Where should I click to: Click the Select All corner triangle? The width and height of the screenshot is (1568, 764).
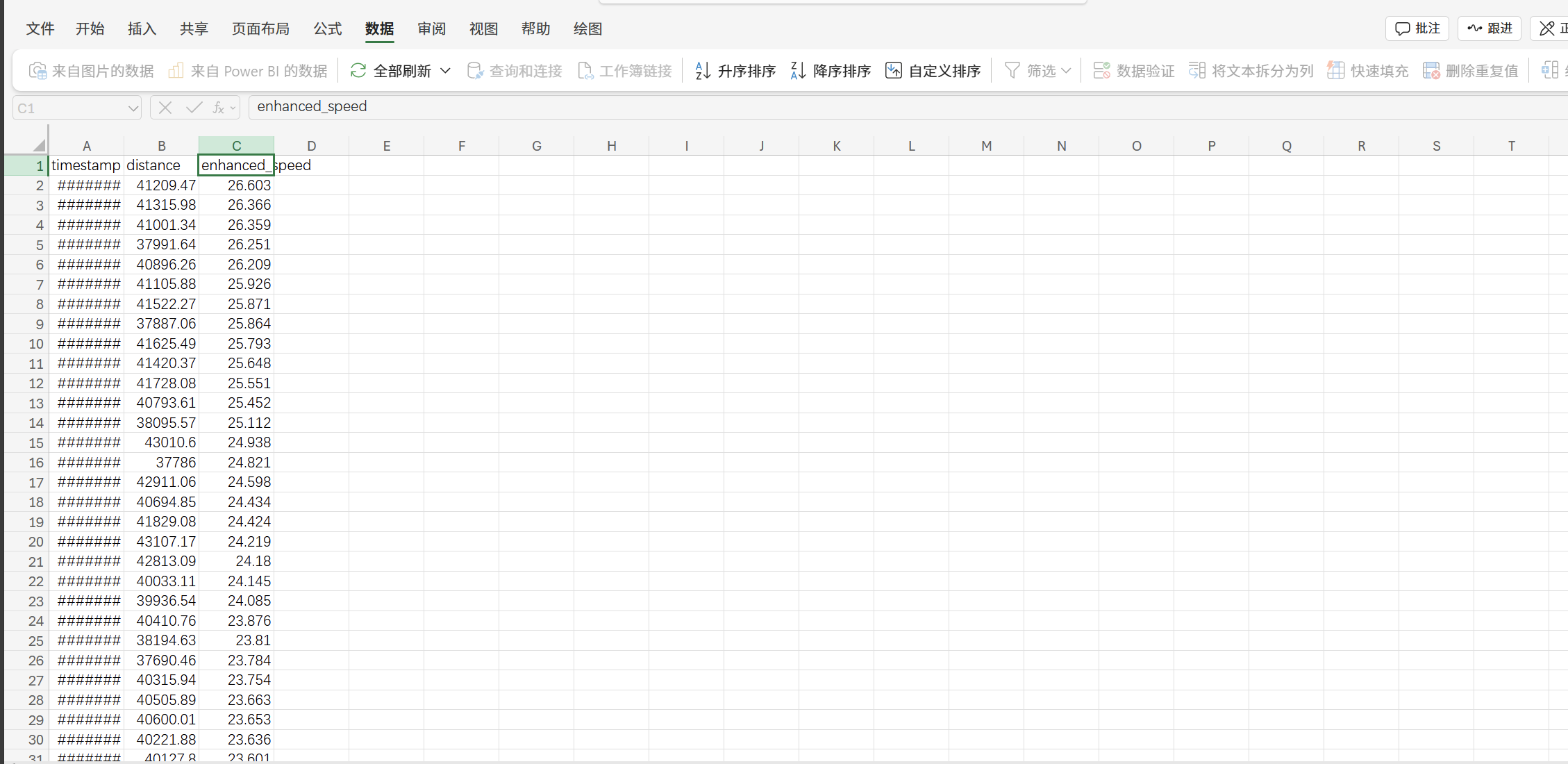pyautogui.click(x=39, y=145)
